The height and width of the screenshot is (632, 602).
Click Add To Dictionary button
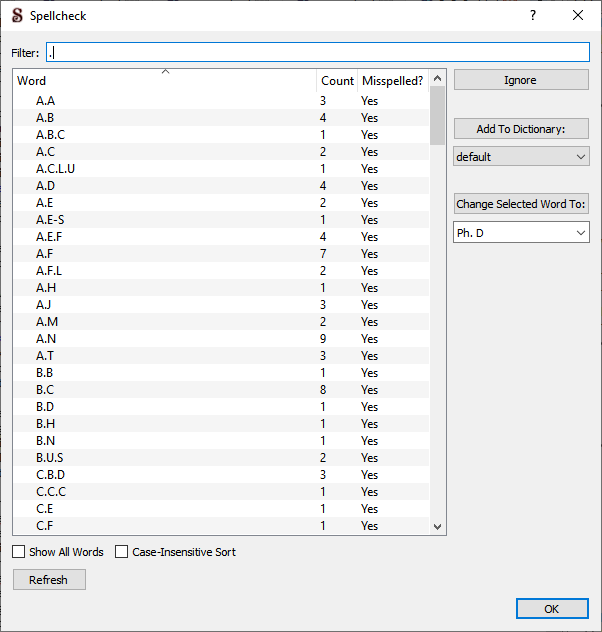click(521, 129)
